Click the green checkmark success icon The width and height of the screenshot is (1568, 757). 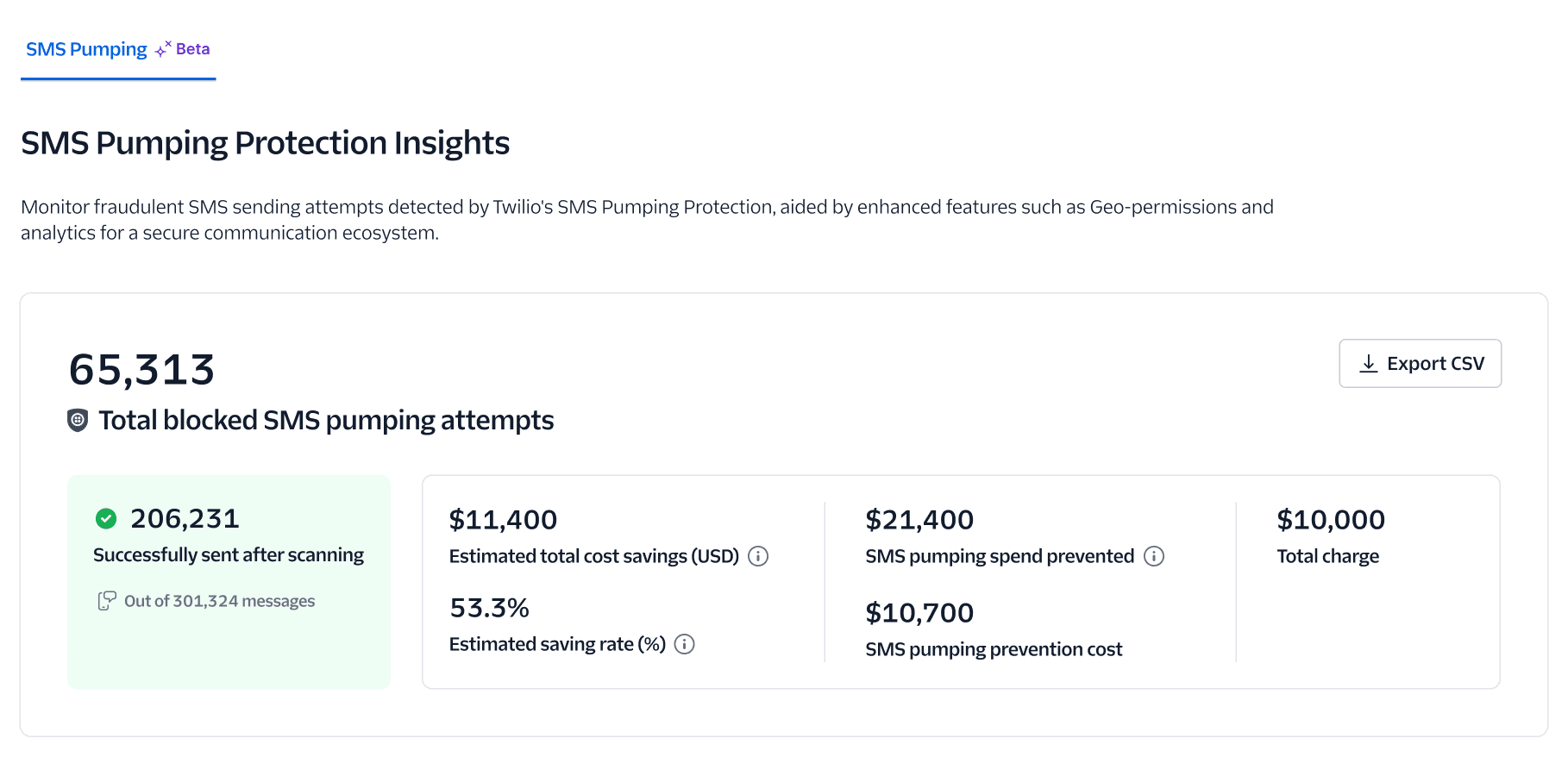pos(106,518)
